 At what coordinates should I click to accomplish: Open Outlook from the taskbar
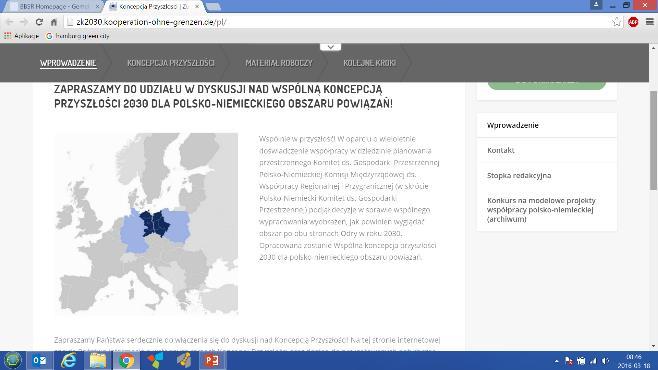pyautogui.click(x=40, y=360)
